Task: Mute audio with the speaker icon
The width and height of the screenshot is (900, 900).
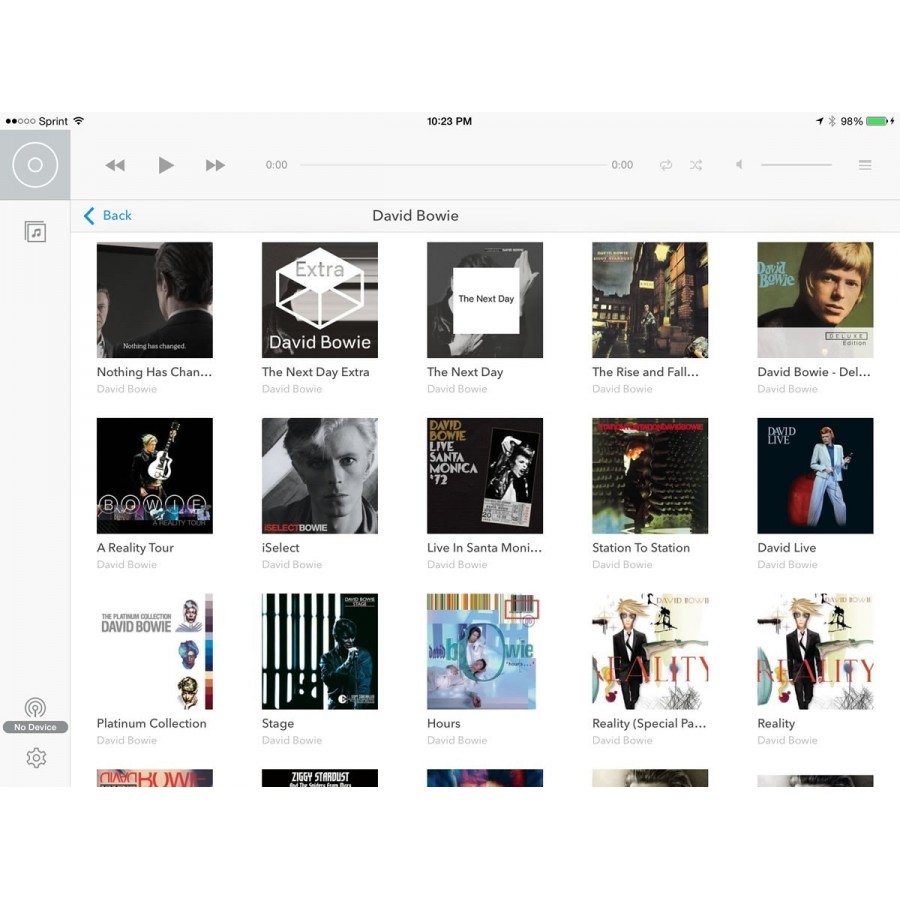Action: 739,165
